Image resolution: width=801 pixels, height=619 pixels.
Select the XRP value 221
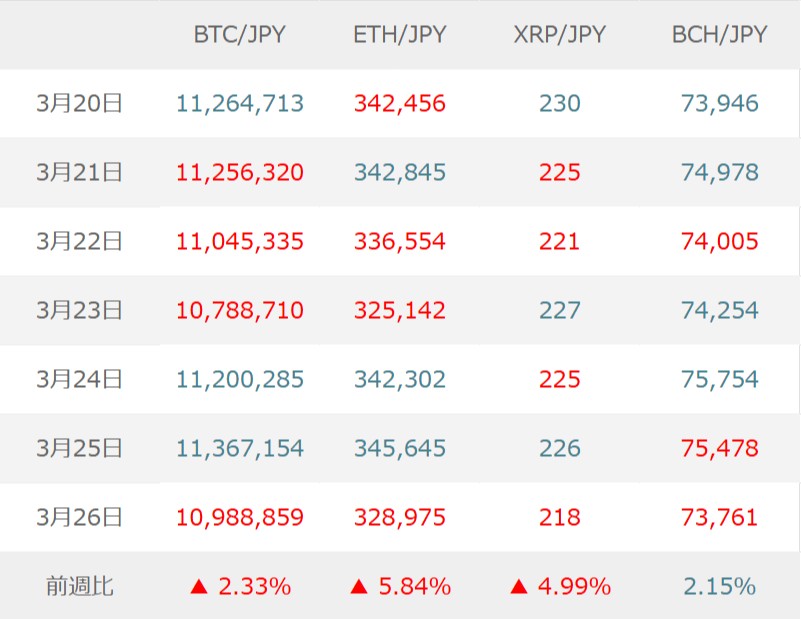(x=560, y=241)
